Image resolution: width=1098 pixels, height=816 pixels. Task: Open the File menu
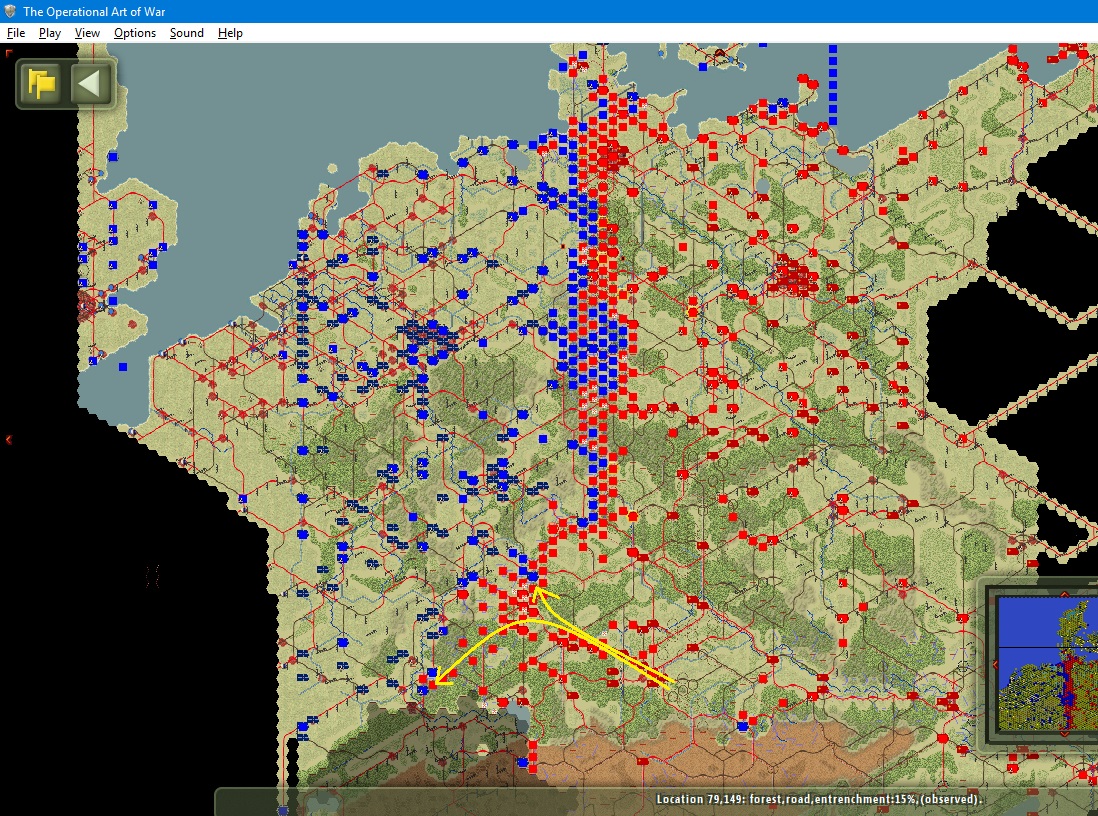point(15,33)
